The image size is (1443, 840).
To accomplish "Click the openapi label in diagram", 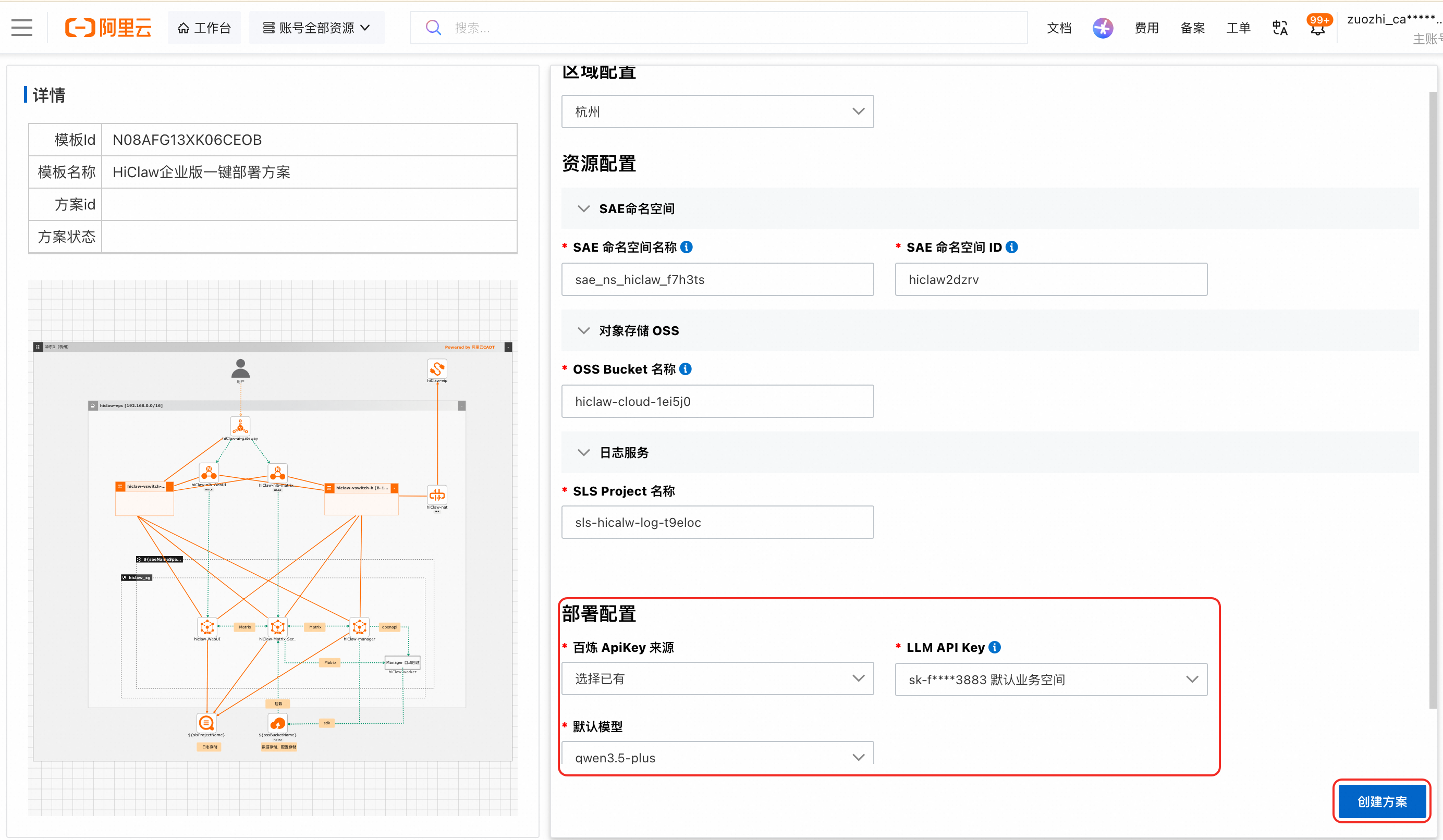I will [389, 627].
